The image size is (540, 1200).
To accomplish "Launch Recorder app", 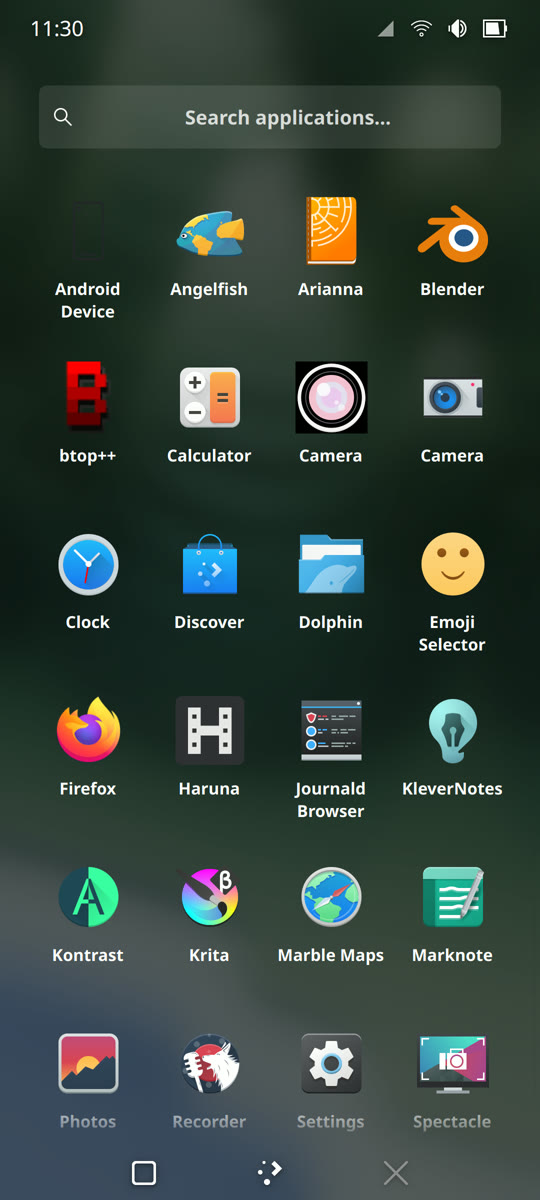I will (x=209, y=1080).
